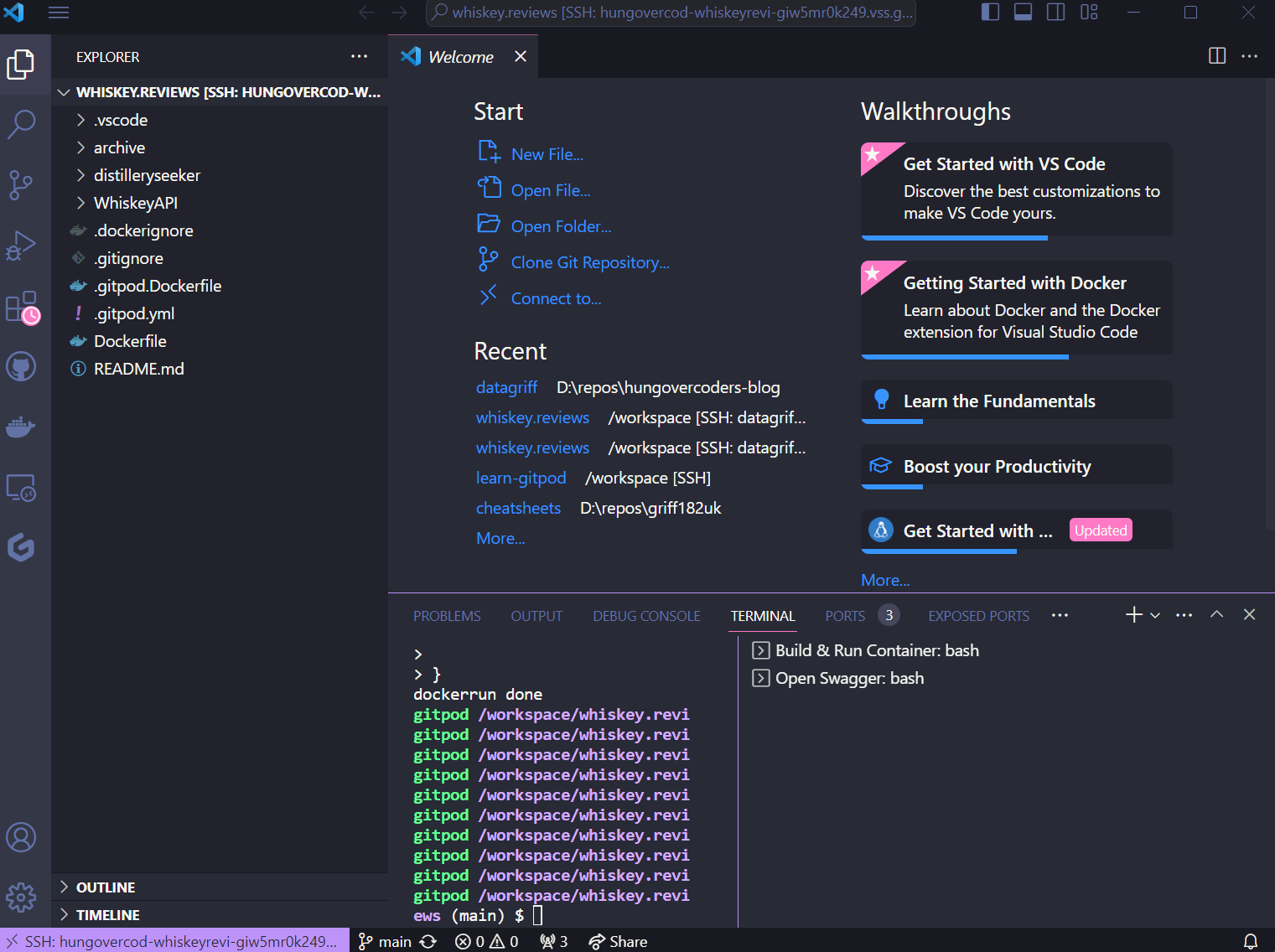
Task: Open recent datagriff workspace
Action: pyautogui.click(x=506, y=387)
